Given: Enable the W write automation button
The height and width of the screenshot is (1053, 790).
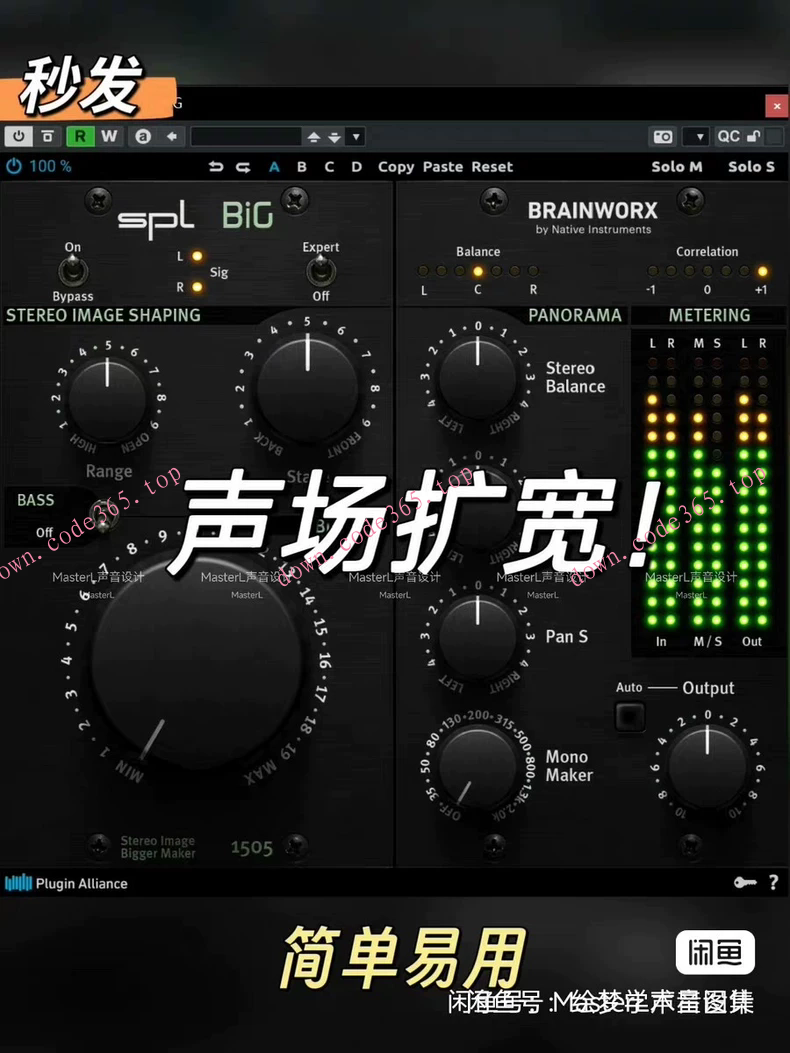Looking at the screenshot, I should 109,136.
